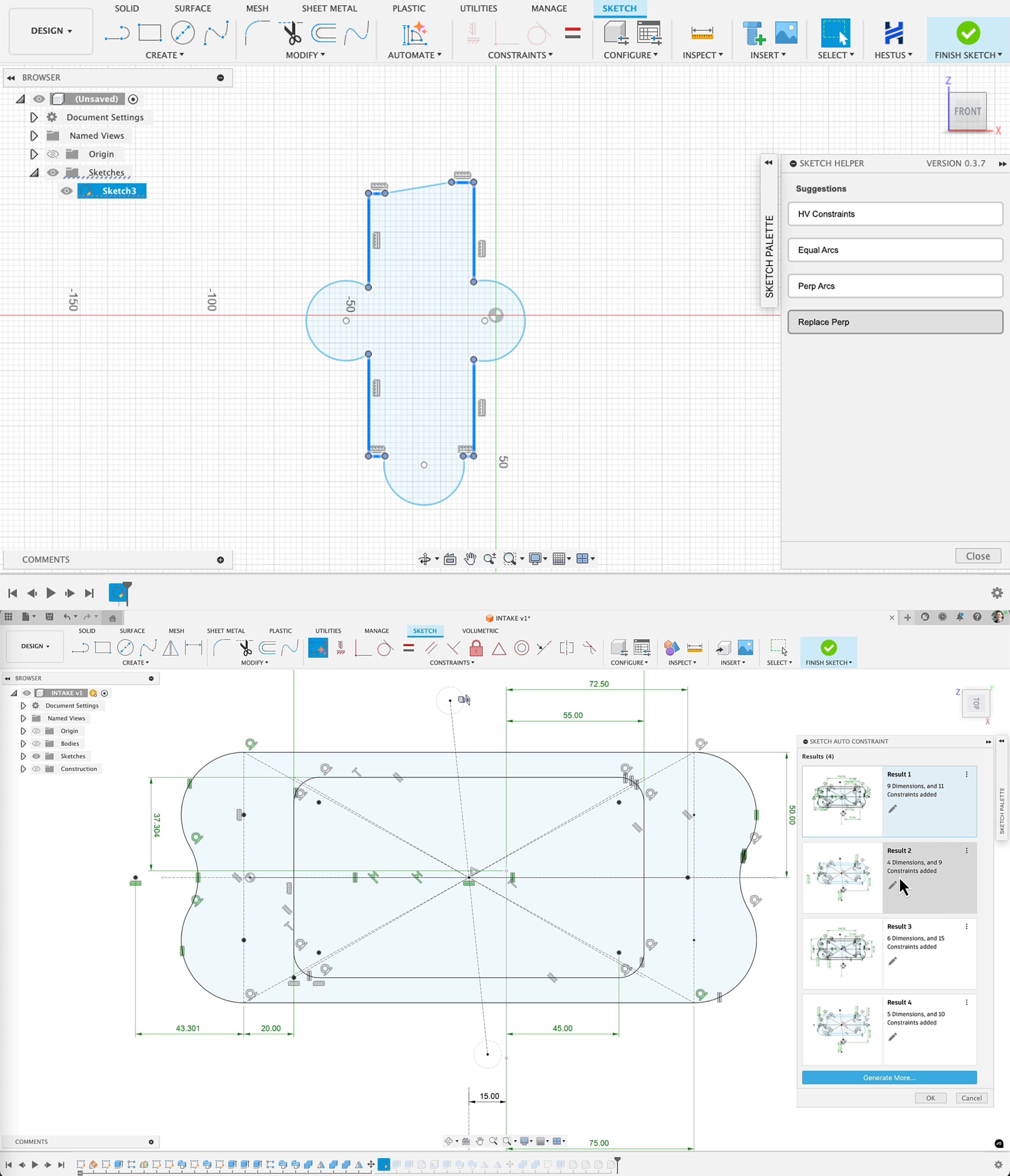The width and height of the screenshot is (1010, 1176).
Task: Click the 2-point rectangle tool in top toolbar
Action: click(150, 33)
